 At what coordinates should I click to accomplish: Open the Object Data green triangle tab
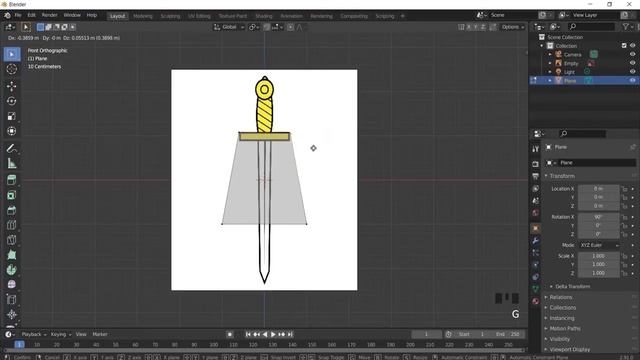pos(536,289)
